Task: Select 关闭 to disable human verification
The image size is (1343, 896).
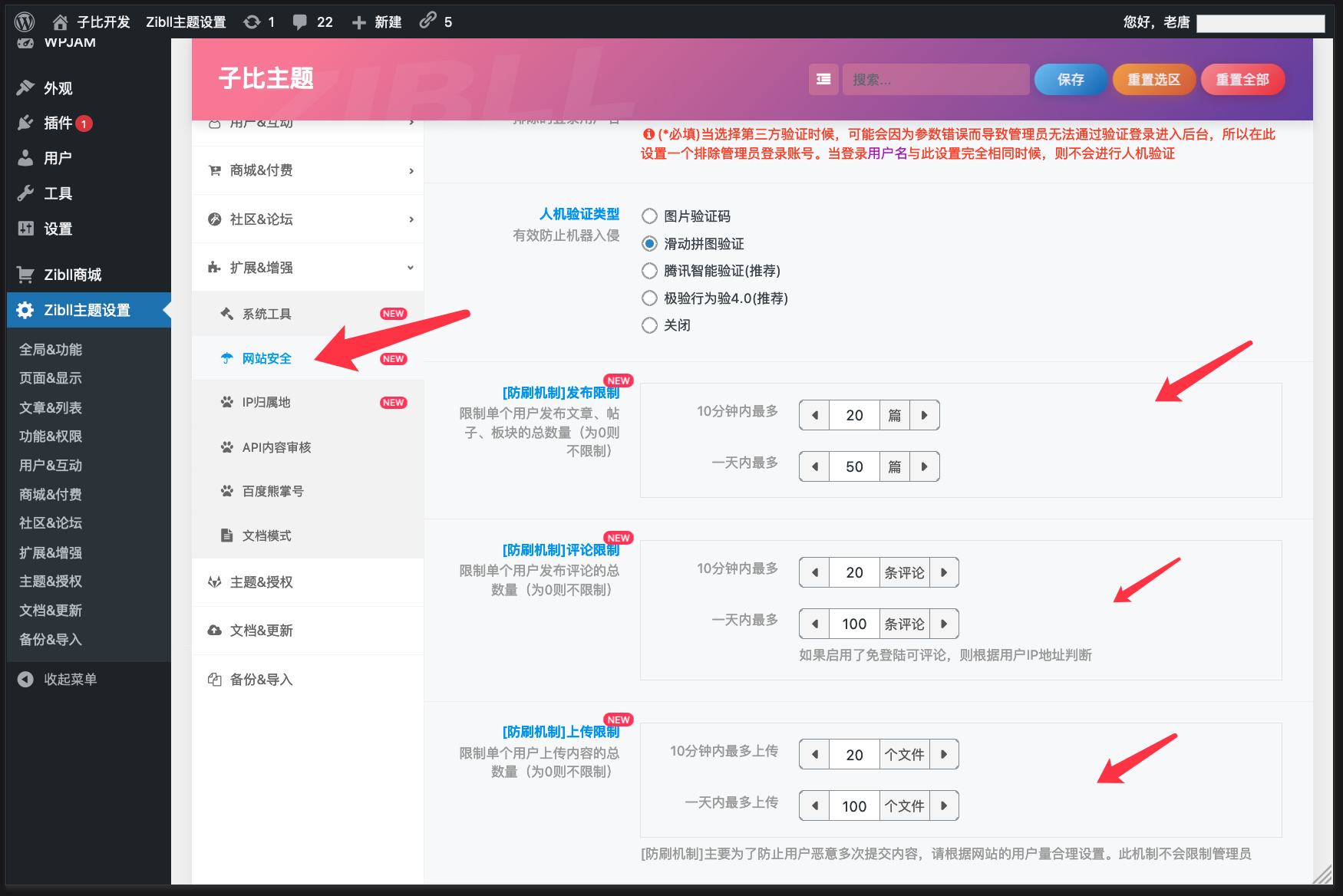Action: 649,325
